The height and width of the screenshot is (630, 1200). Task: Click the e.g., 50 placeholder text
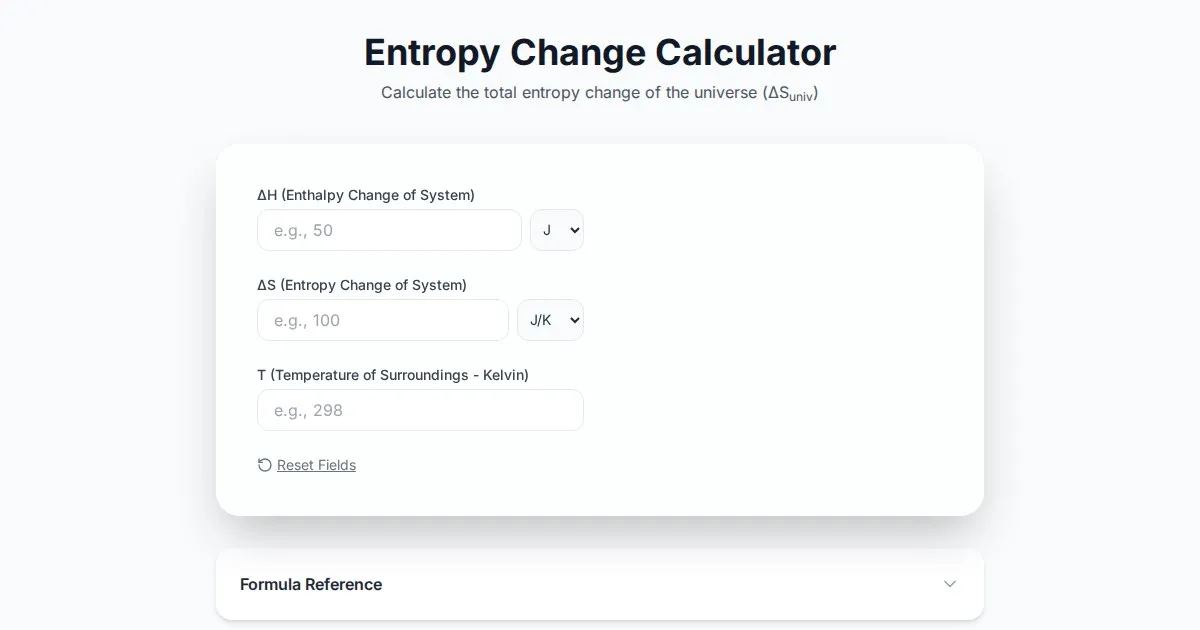(x=303, y=230)
